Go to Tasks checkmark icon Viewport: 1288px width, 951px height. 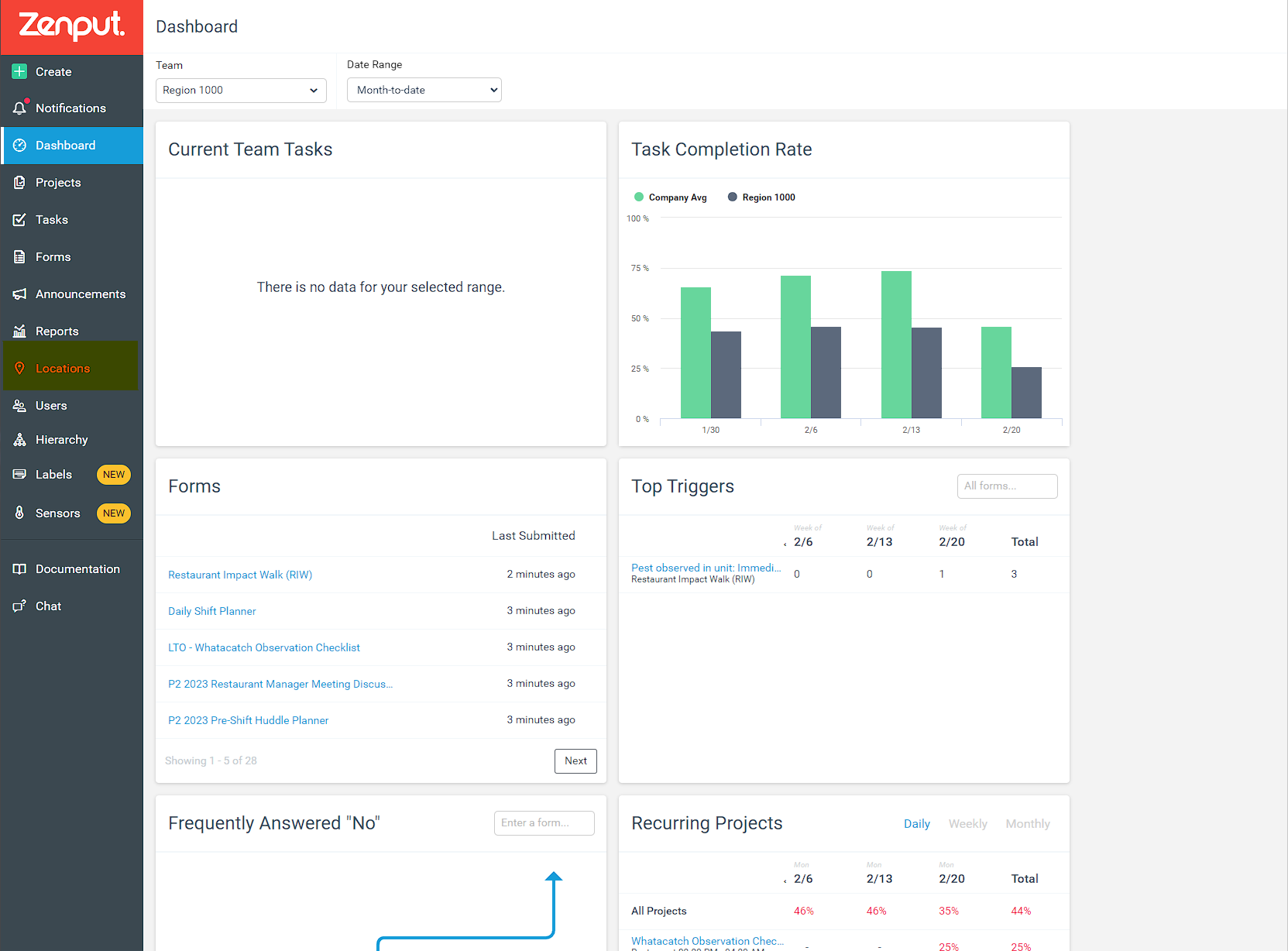click(19, 220)
